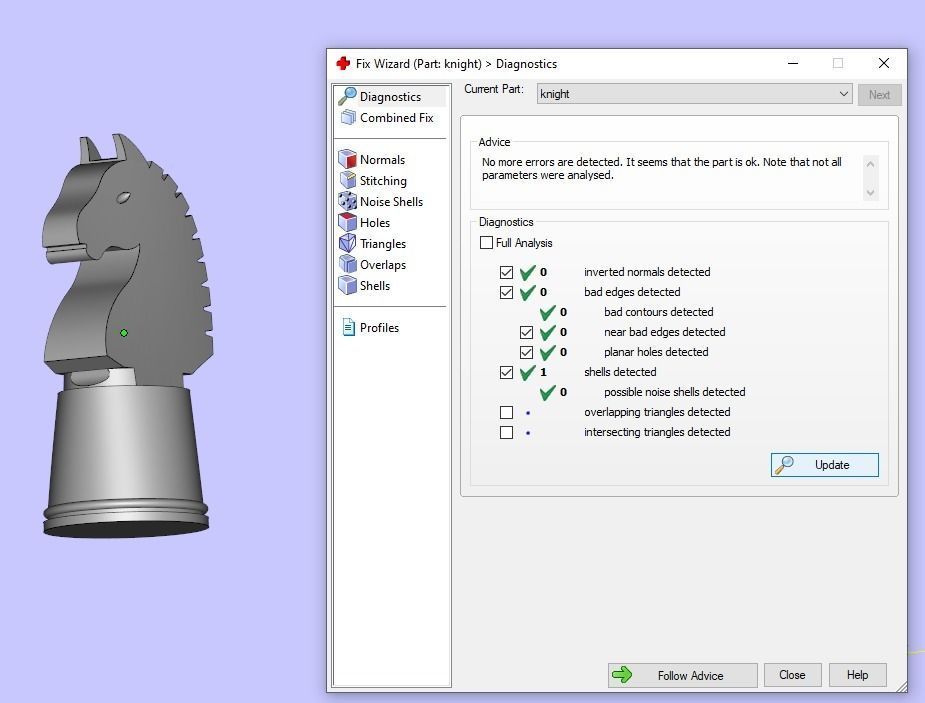Click the green point on knight model
Image resolution: width=925 pixels, height=703 pixels.
tap(124, 333)
